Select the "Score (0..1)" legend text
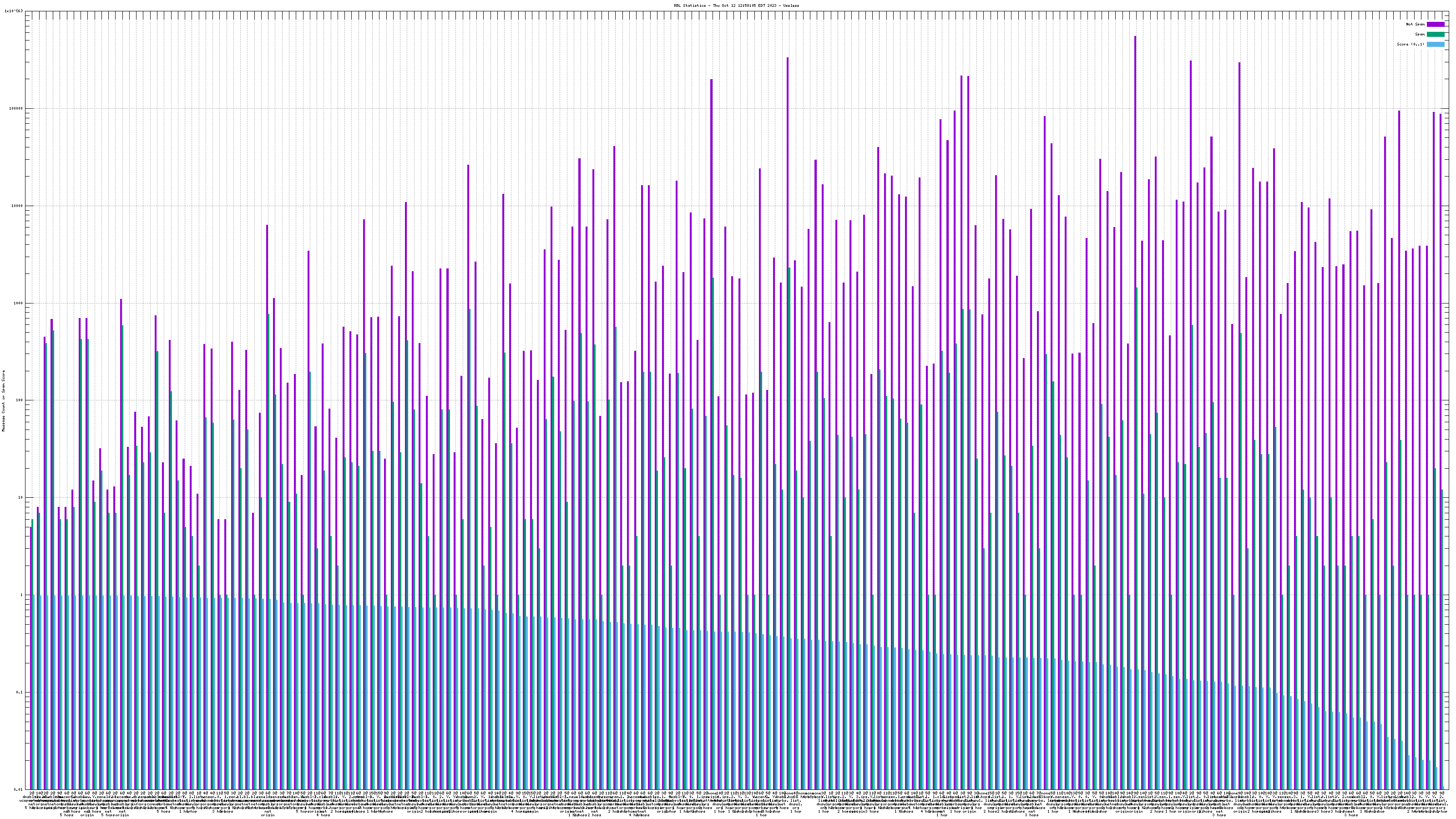The height and width of the screenshot is (819, 1456). coord(1410,44)
